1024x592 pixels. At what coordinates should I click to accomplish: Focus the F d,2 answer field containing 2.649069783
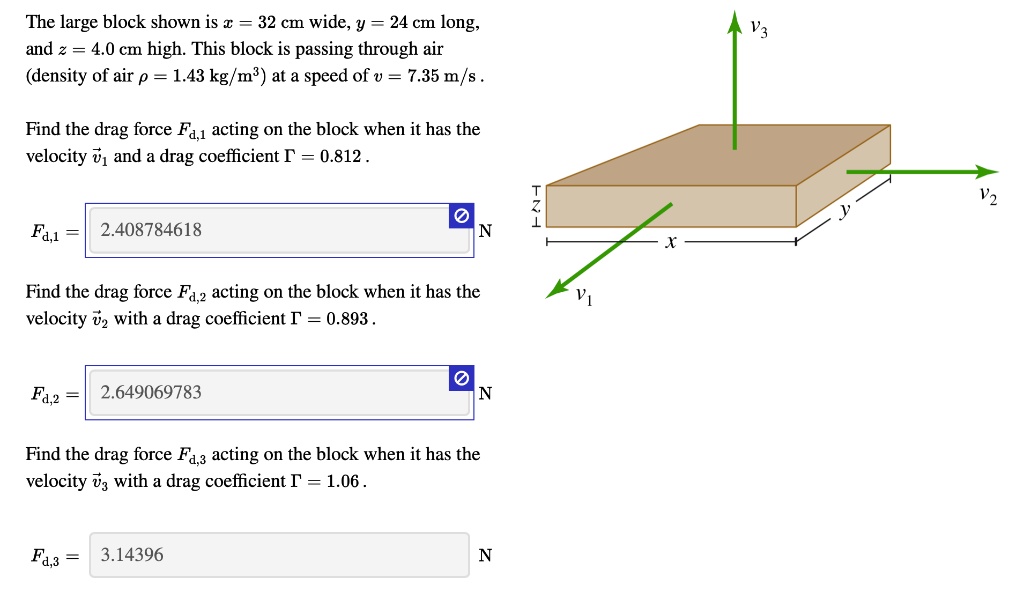click(x=280, y=393)
